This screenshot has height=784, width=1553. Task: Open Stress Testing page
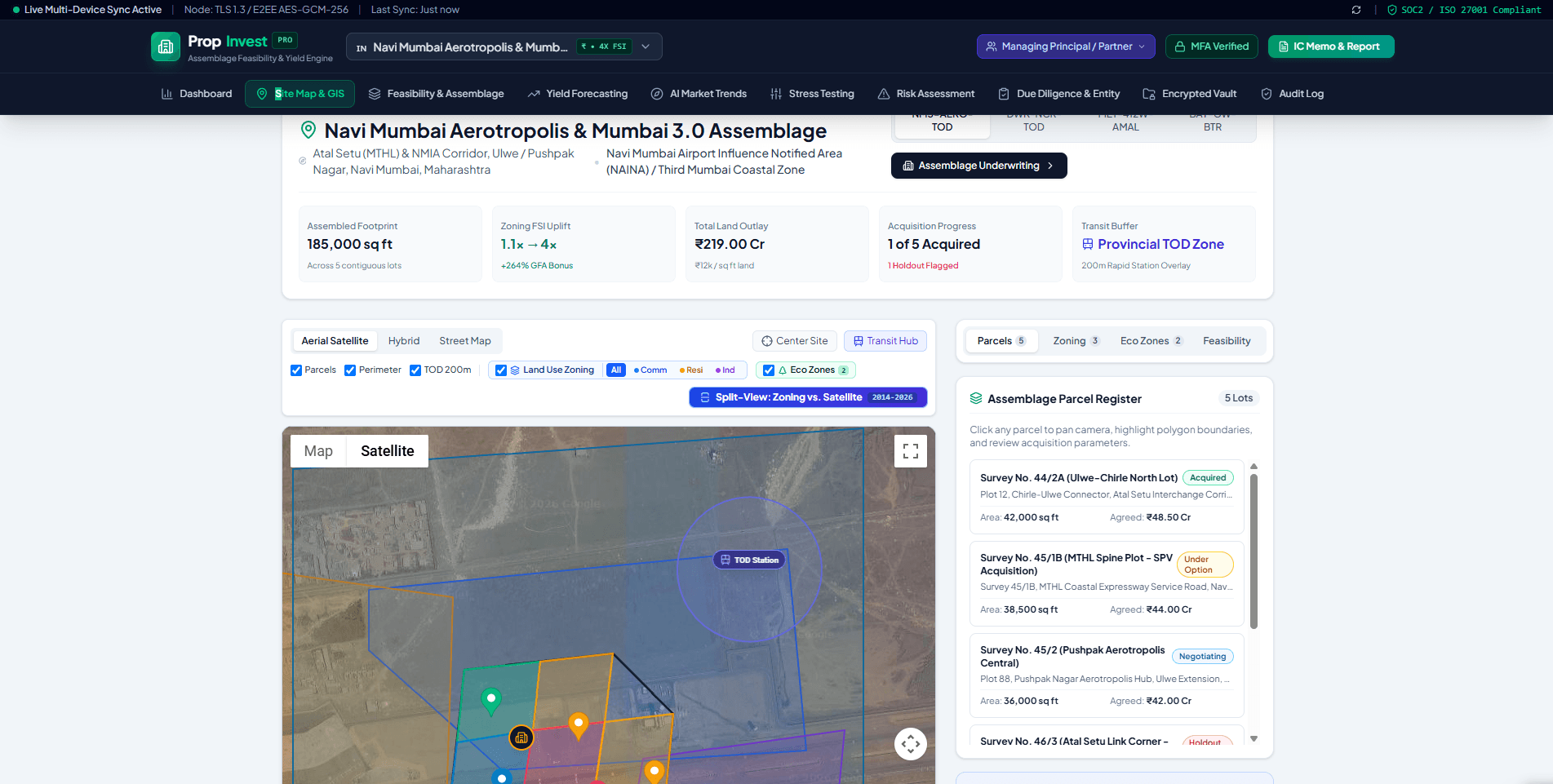[x=812, y=94]
